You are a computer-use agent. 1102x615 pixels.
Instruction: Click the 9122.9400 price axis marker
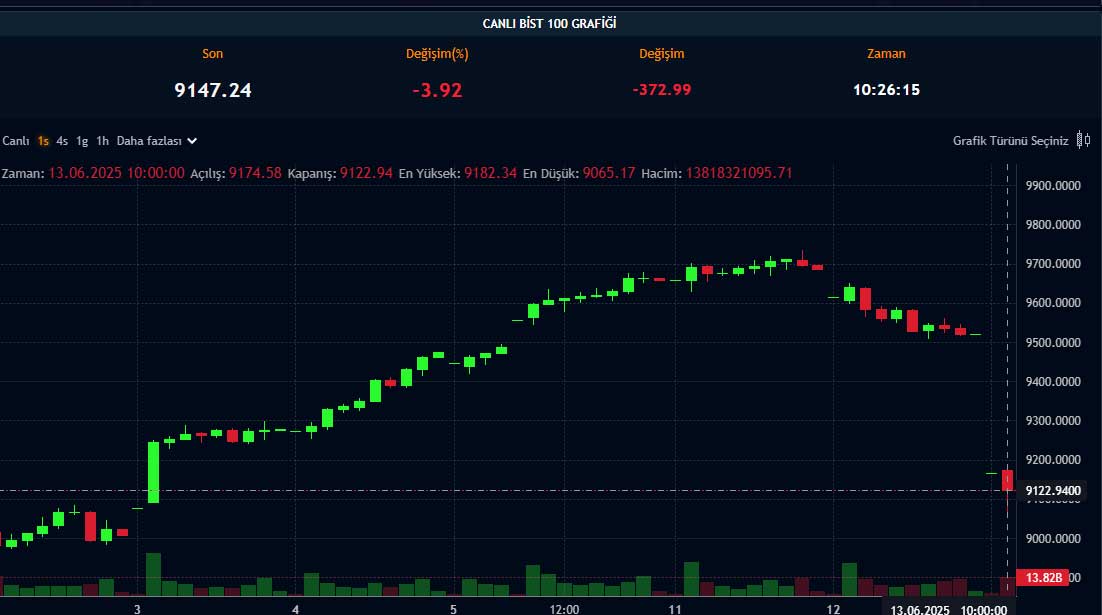click(x=1053, y=491)
